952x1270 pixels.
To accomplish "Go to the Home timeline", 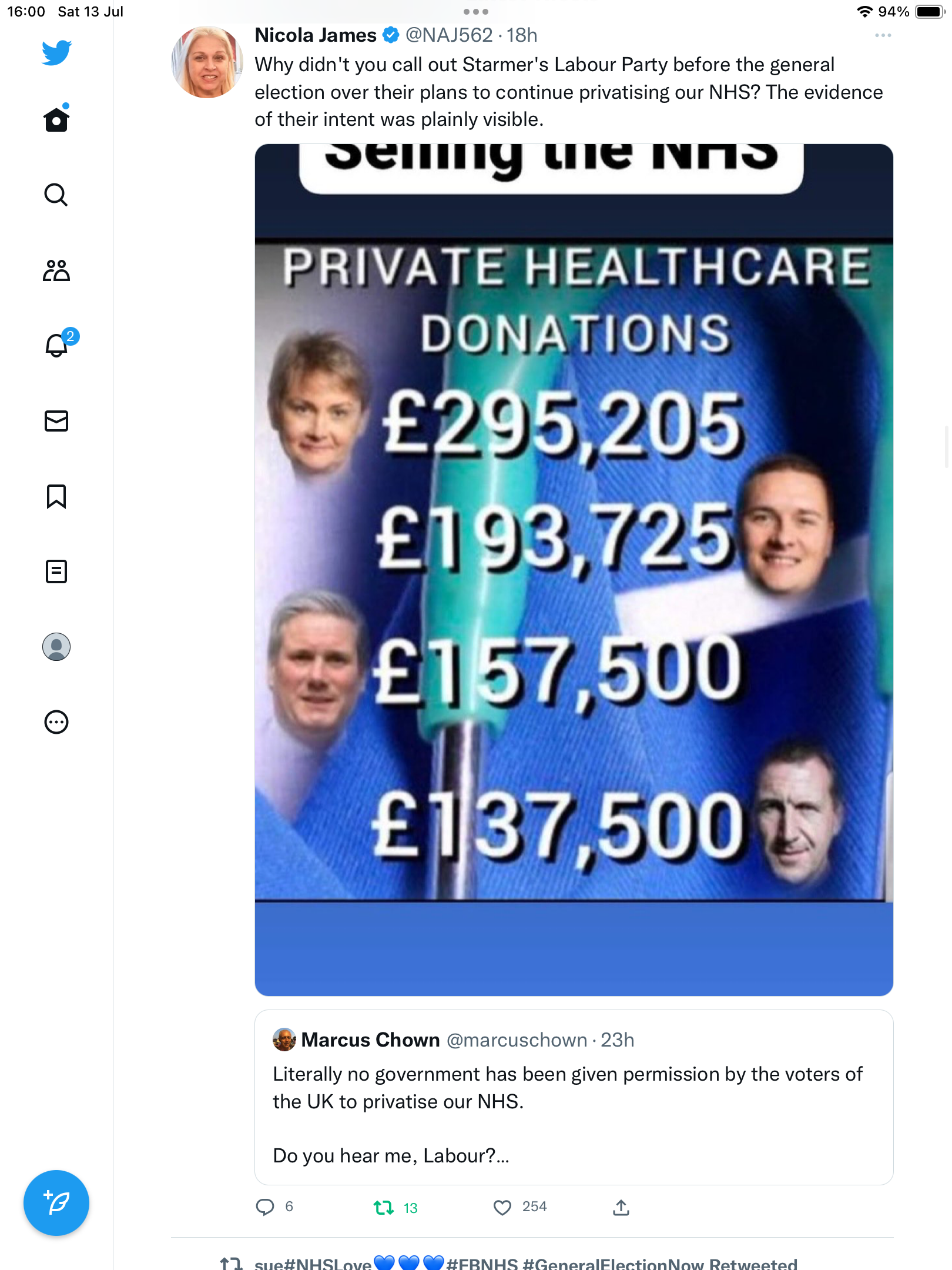I will (56, 119).
